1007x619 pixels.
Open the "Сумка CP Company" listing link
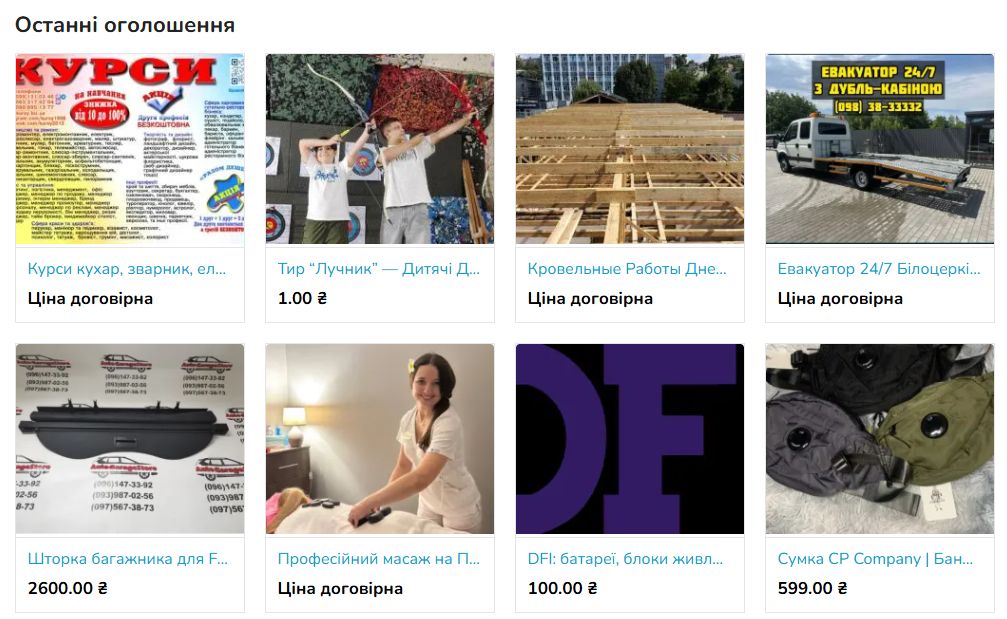coord(875,559)
